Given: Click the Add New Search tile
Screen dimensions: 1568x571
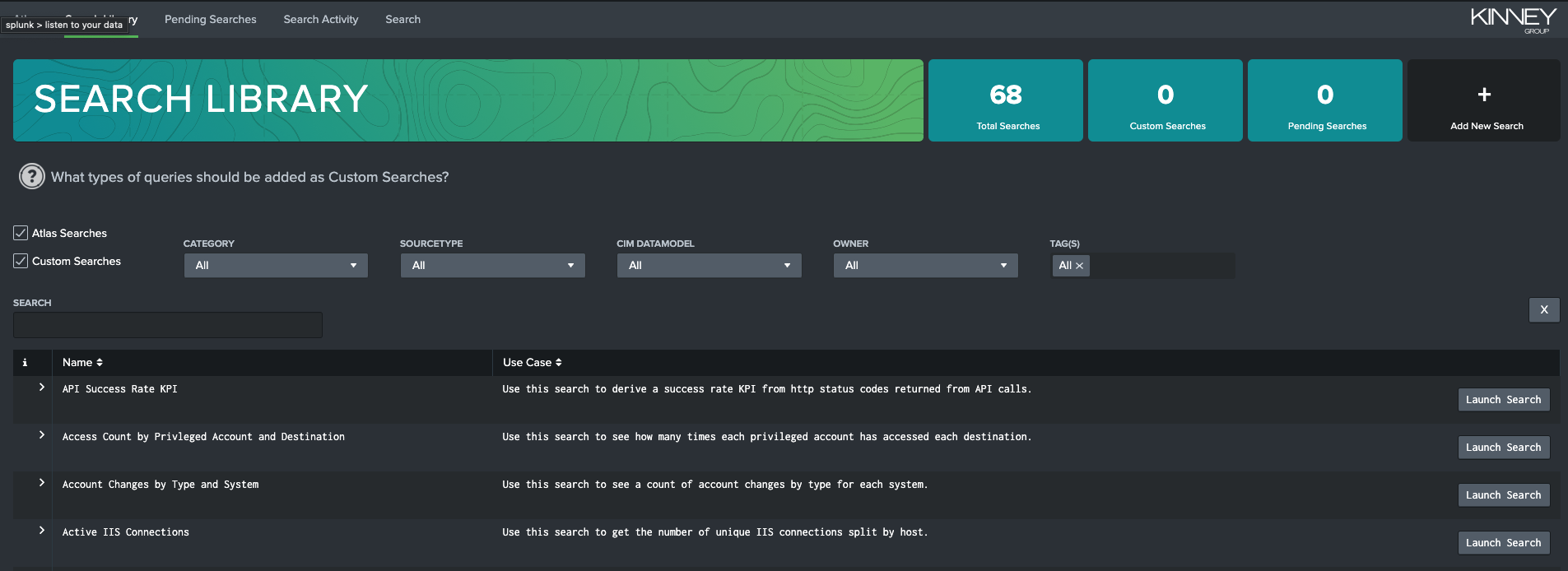Looking at the screenshot, I should click(x=1484, y=100).
